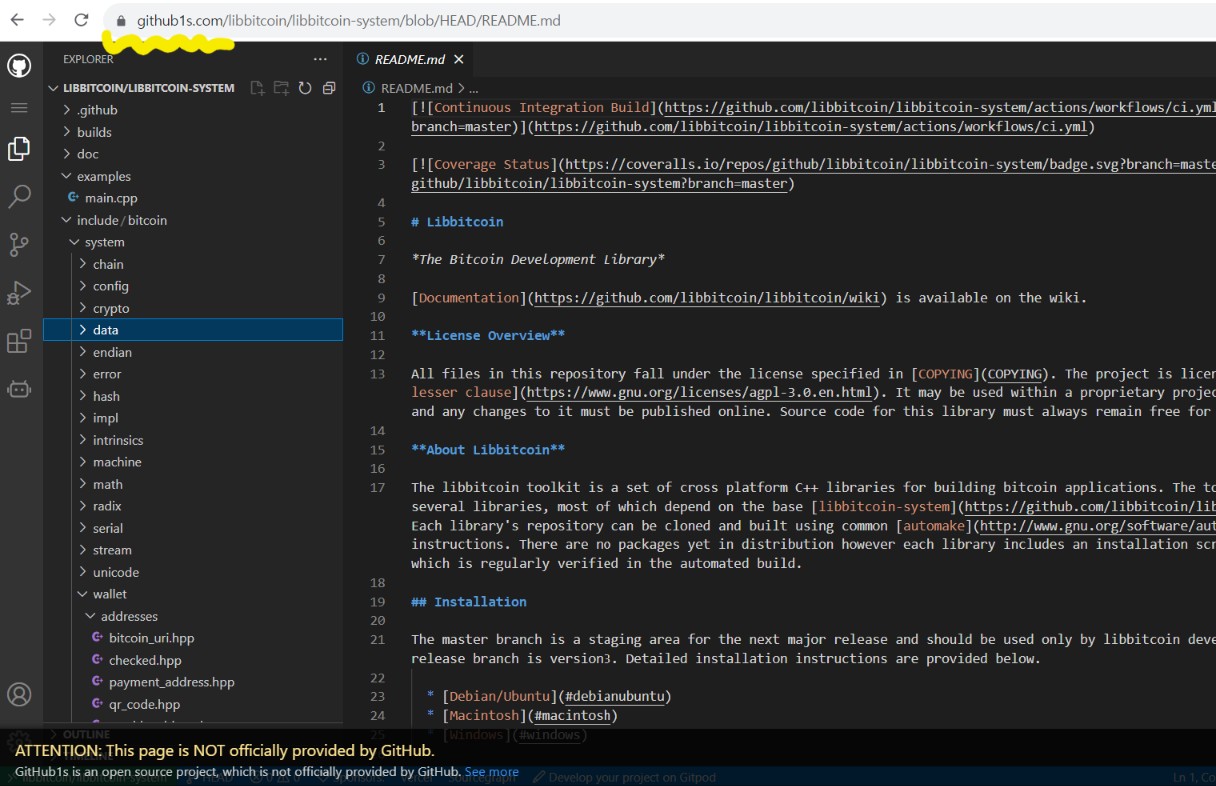Click the browser forward arrow
1216x786 pixels.
49,20
